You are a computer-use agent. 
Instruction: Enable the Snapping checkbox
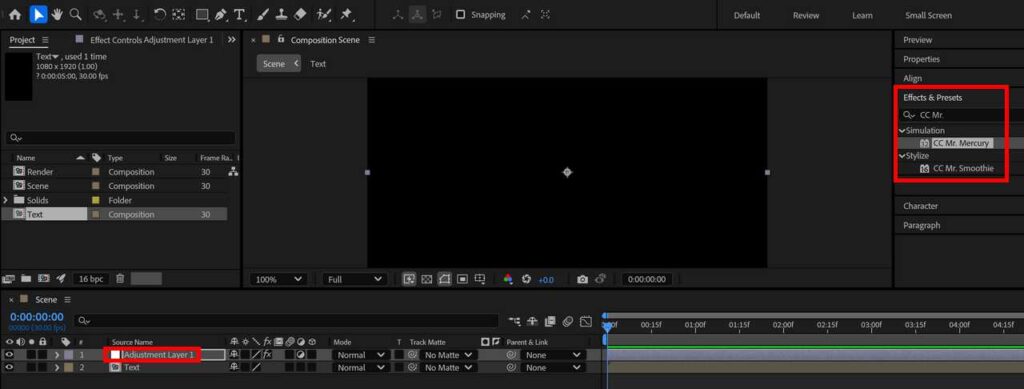point(460,14)
